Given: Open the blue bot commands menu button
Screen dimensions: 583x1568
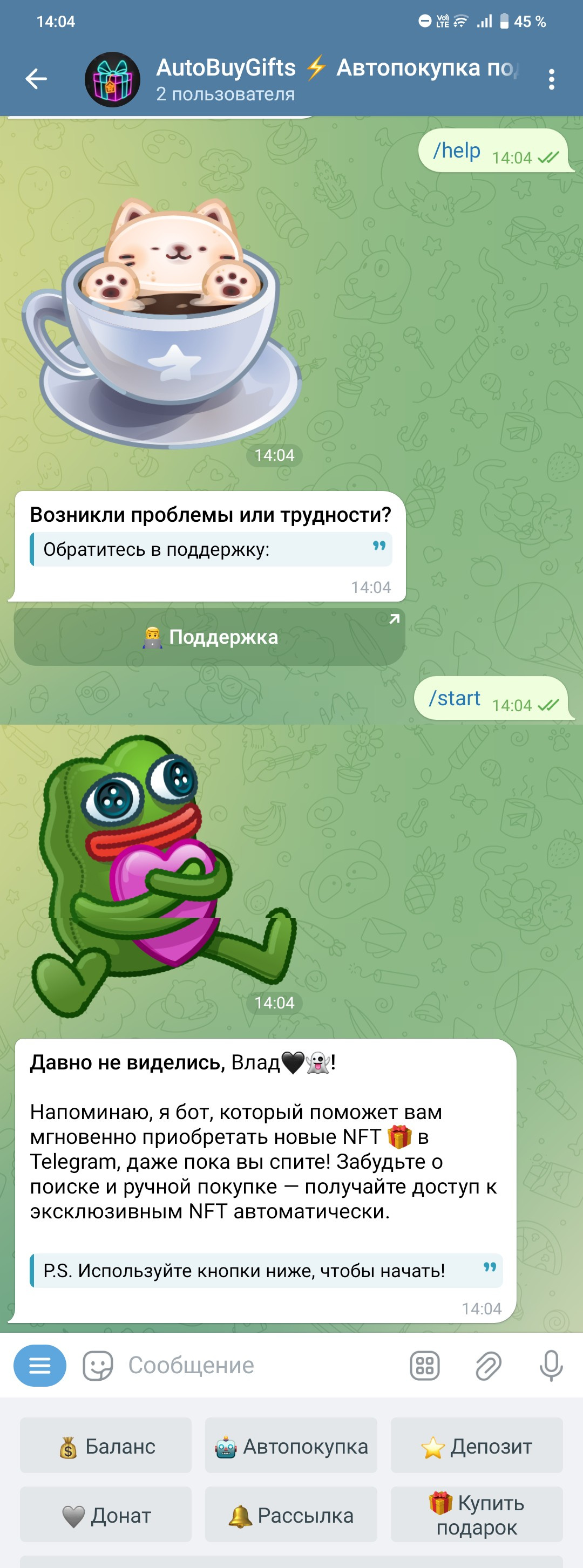Looking at the screenshot, I should tap(39, 1365).
